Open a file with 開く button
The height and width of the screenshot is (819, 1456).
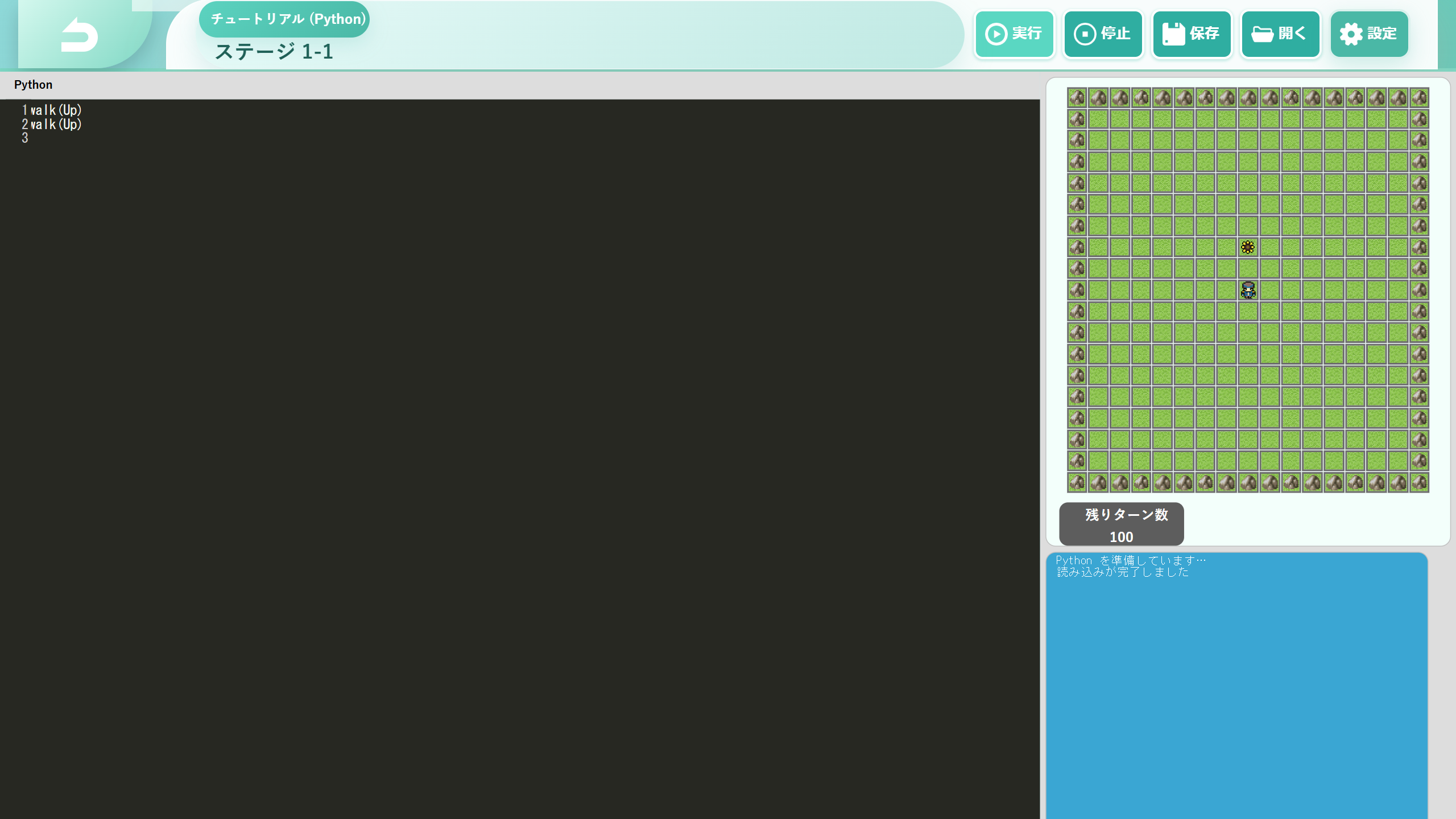tap(1280, 34)
